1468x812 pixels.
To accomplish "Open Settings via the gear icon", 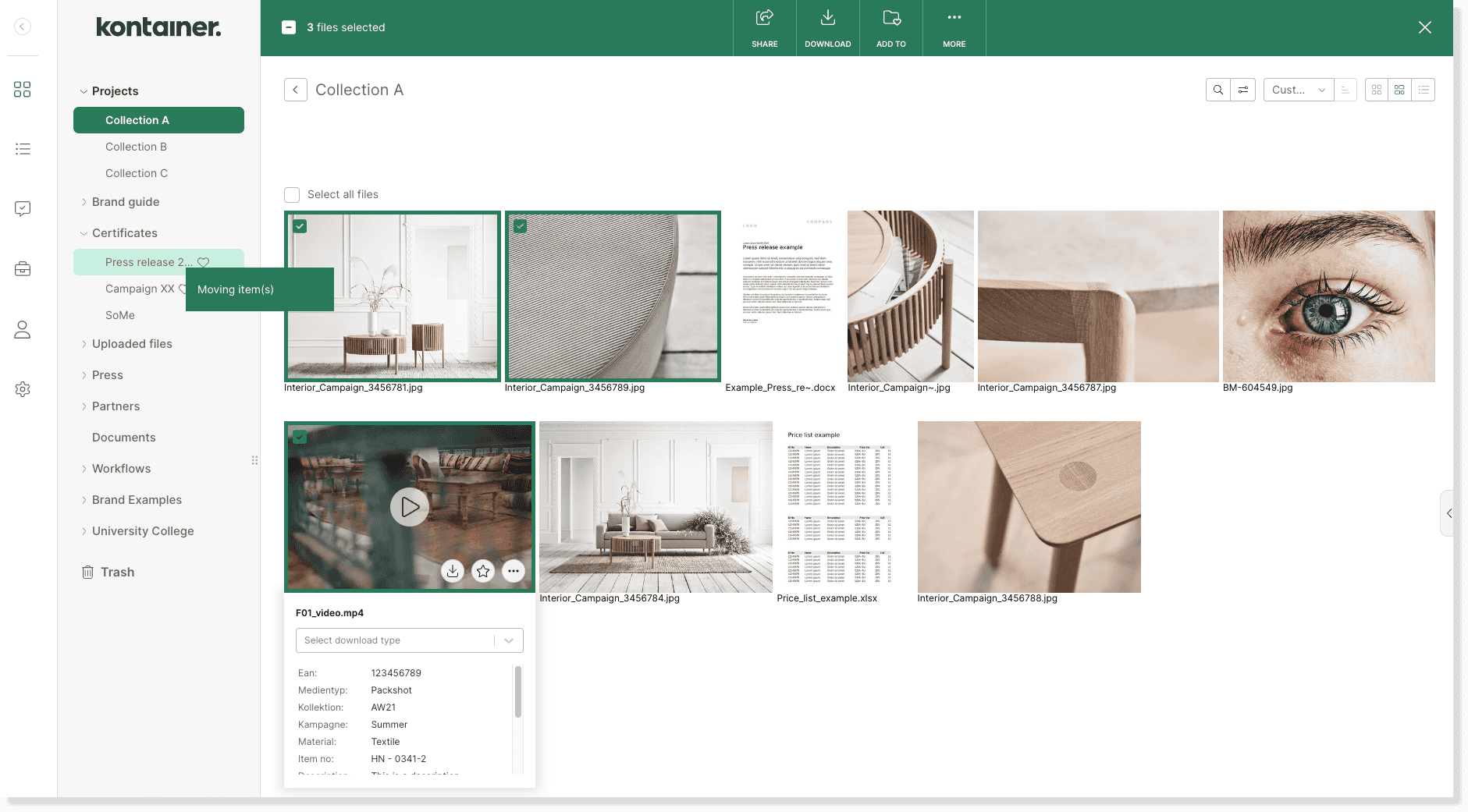I will 23,389.
